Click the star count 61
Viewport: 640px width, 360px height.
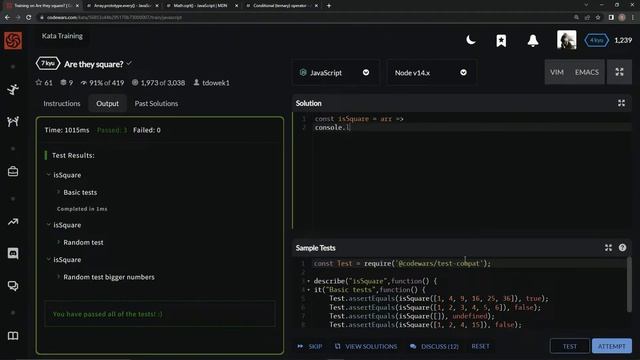pos(44,83)
